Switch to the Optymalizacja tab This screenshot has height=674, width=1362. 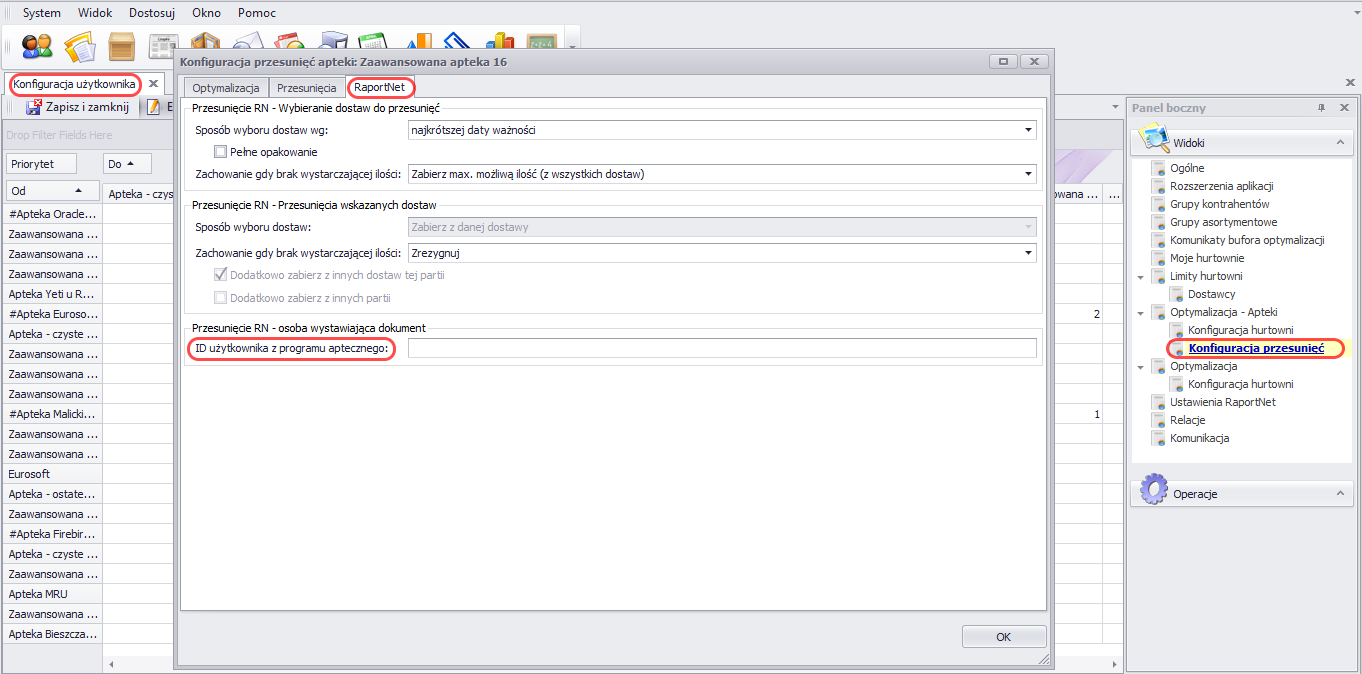(x=226, y=88)
